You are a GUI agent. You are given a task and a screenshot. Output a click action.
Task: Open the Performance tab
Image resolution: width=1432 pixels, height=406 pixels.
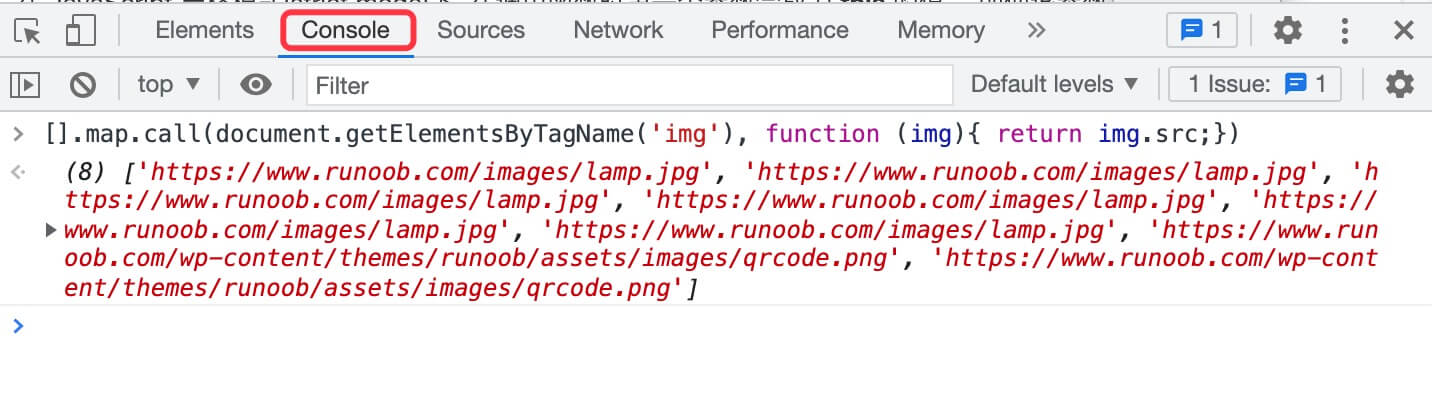tap(780, 30)
